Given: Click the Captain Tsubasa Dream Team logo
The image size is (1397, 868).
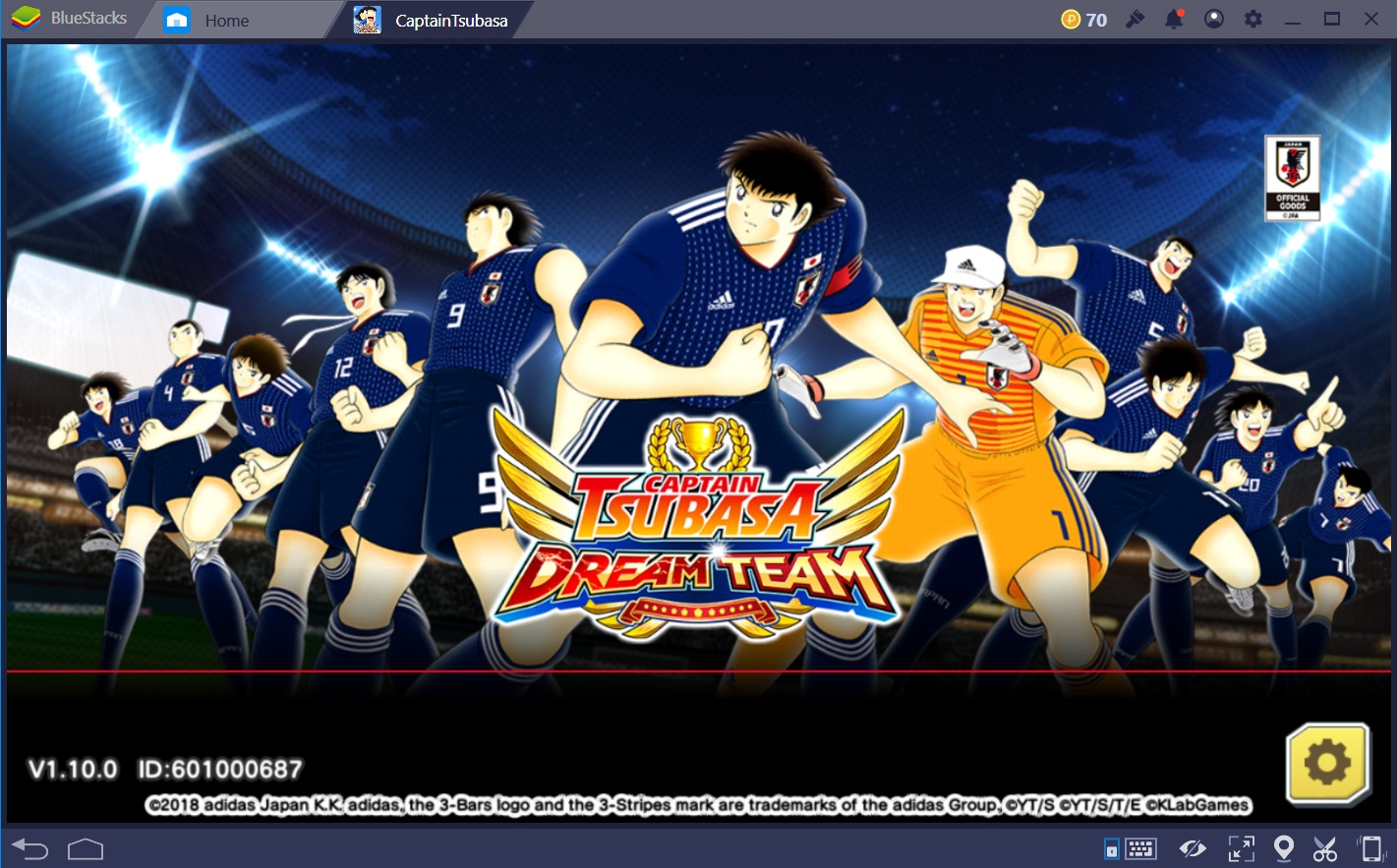Looking at the screenshot, I should [x=698, y=526].
